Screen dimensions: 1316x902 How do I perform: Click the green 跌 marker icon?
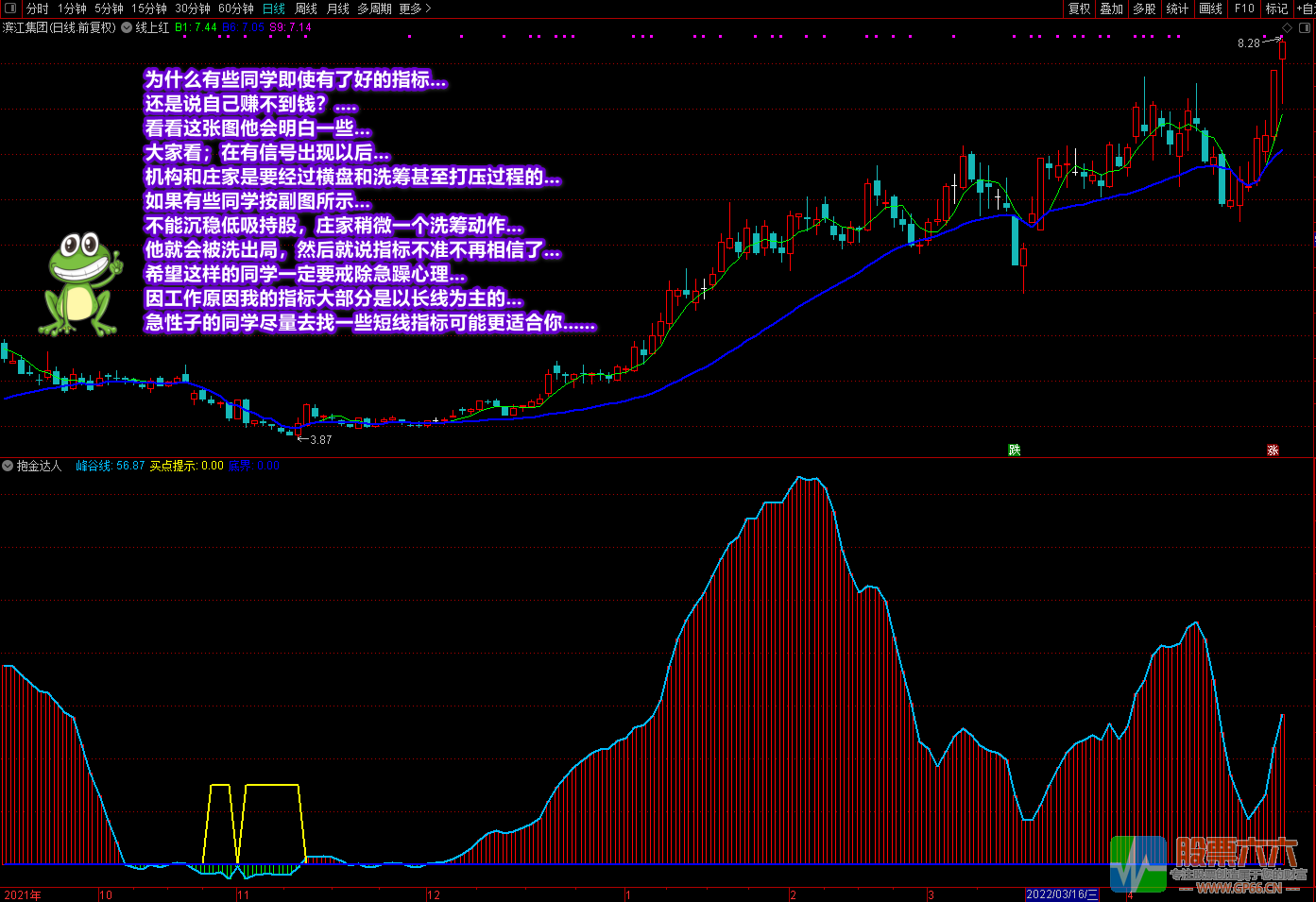tap(1015, 450)
